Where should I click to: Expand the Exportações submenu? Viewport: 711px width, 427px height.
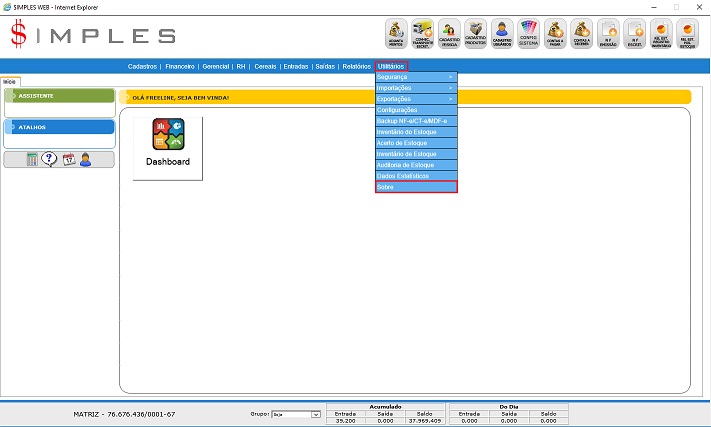point(416,99)
